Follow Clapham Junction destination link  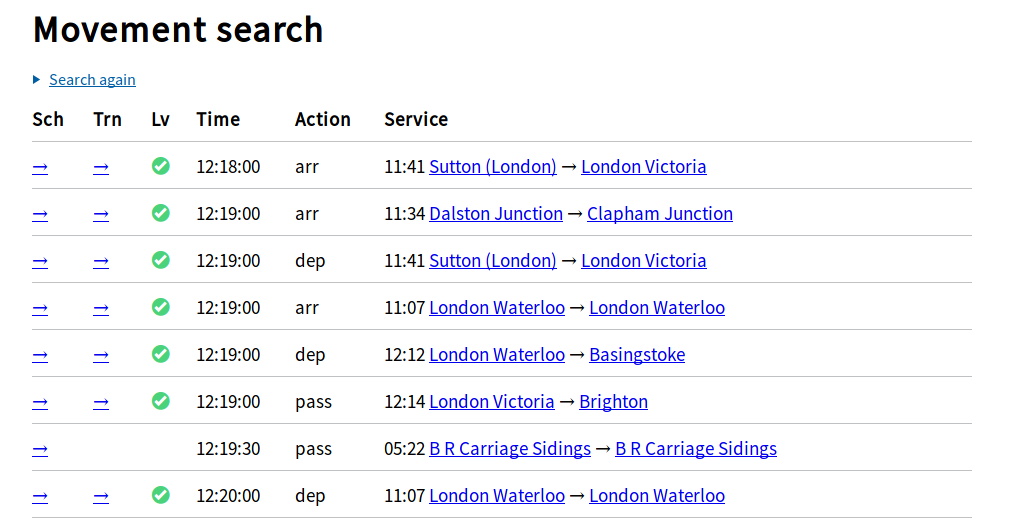coord(660,214)
